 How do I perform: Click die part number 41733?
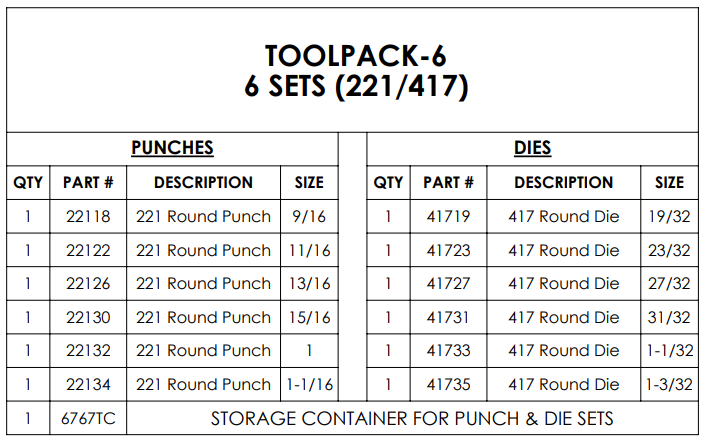pyautogui.click(x=448, y=351)
